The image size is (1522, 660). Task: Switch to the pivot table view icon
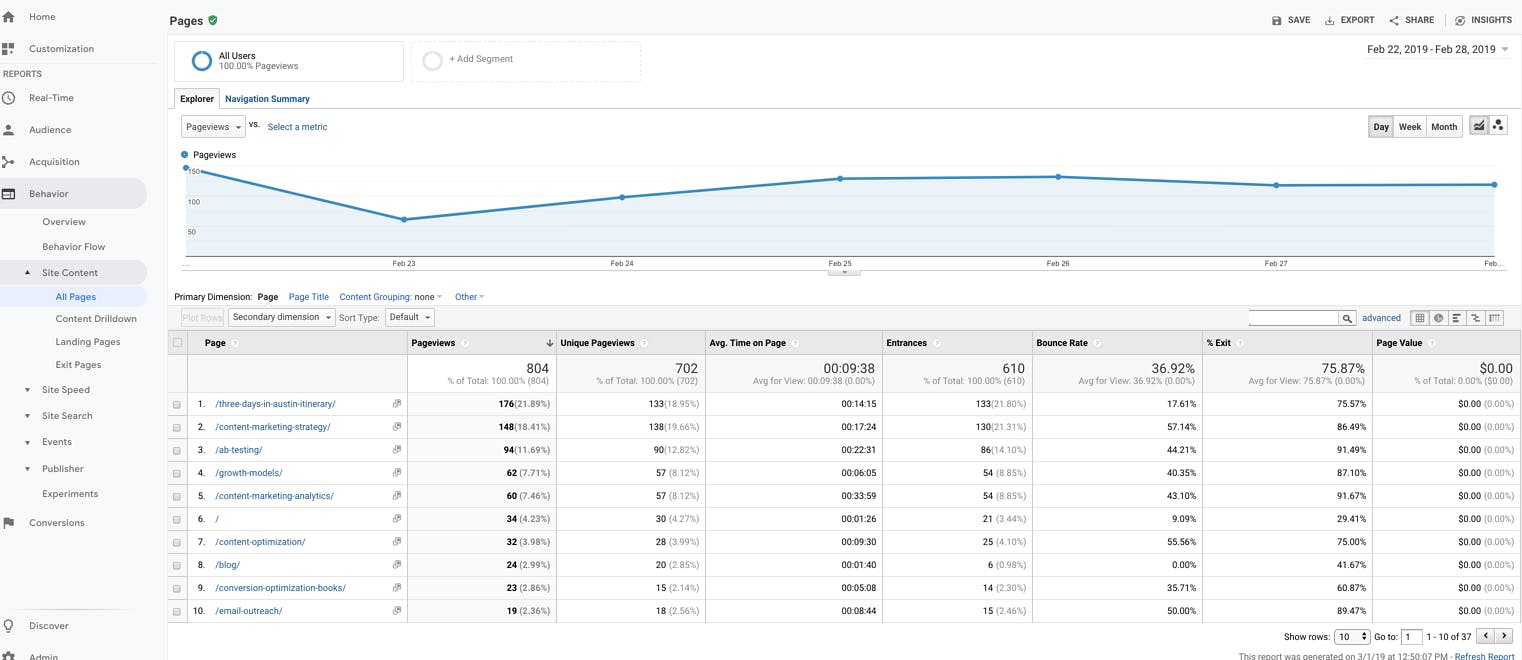(x=1495, y=318)
